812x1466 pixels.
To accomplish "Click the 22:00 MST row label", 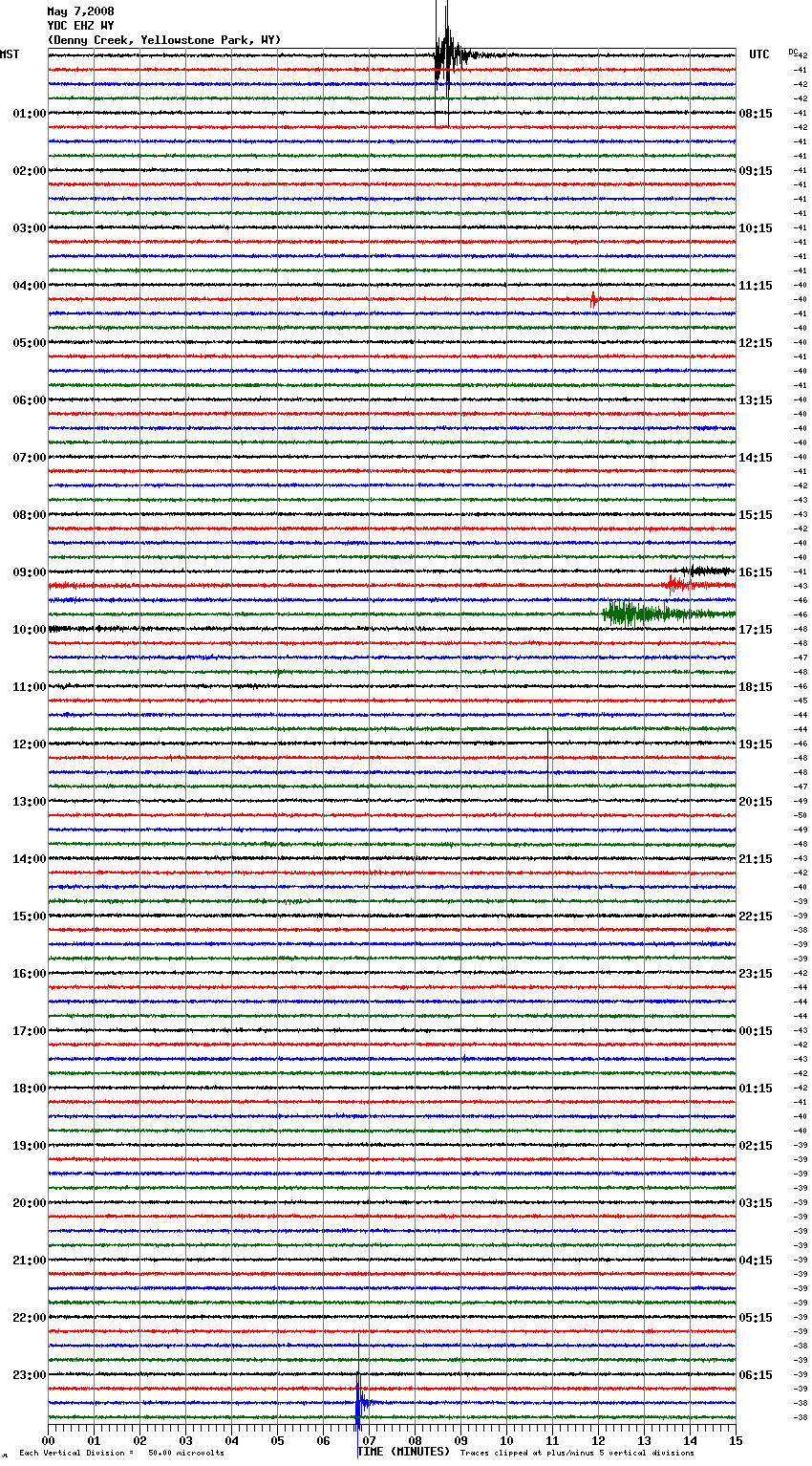I will click(x=29, y=1318).
